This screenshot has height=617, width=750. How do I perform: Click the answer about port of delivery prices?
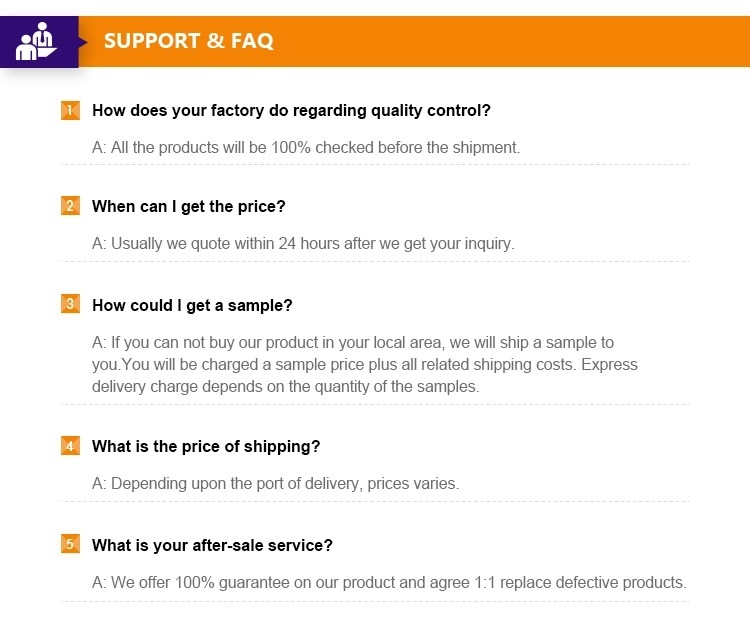pos(275,484)
